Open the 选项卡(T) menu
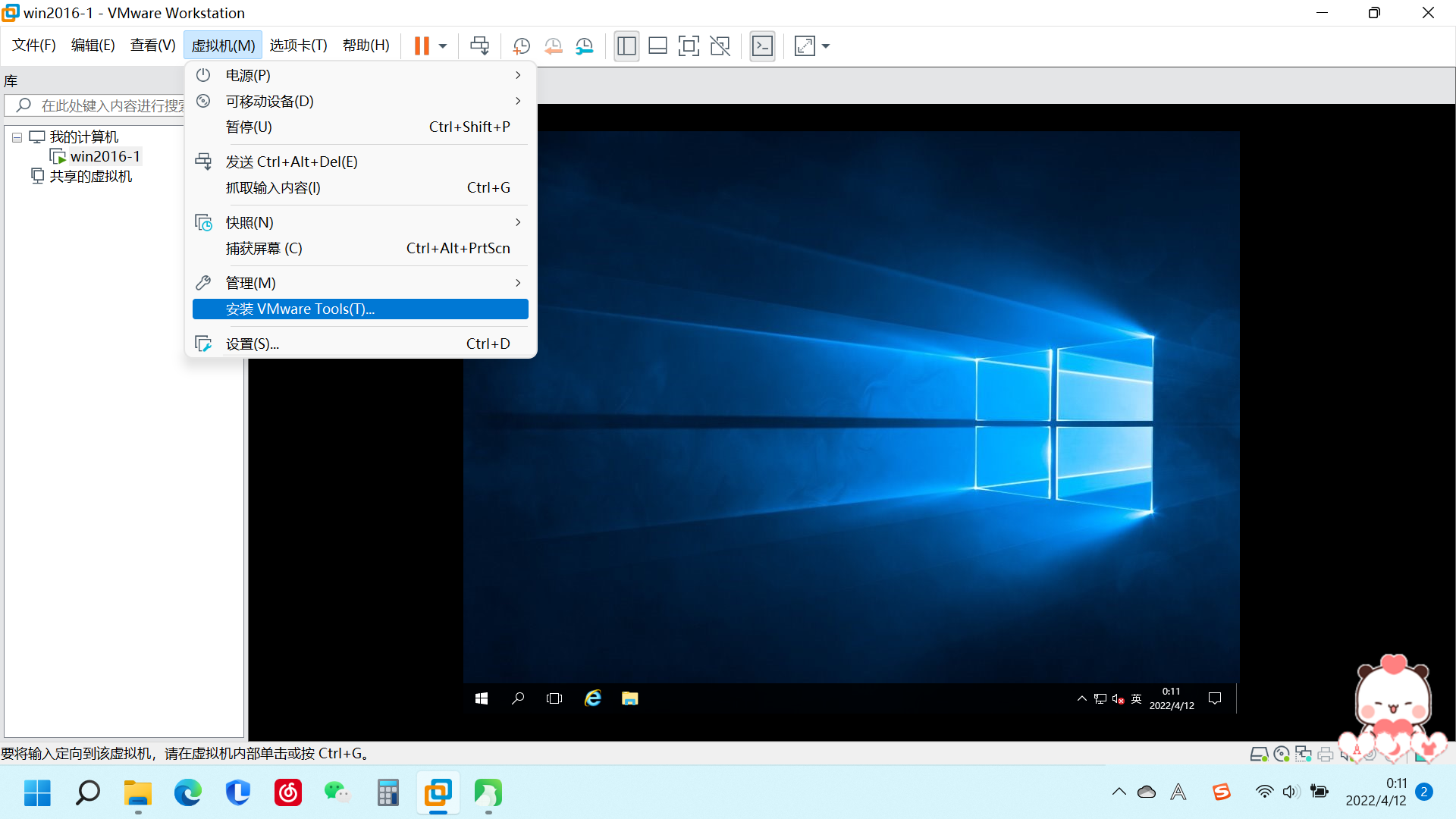The image size is (1456, 819). tap(299, 45)
